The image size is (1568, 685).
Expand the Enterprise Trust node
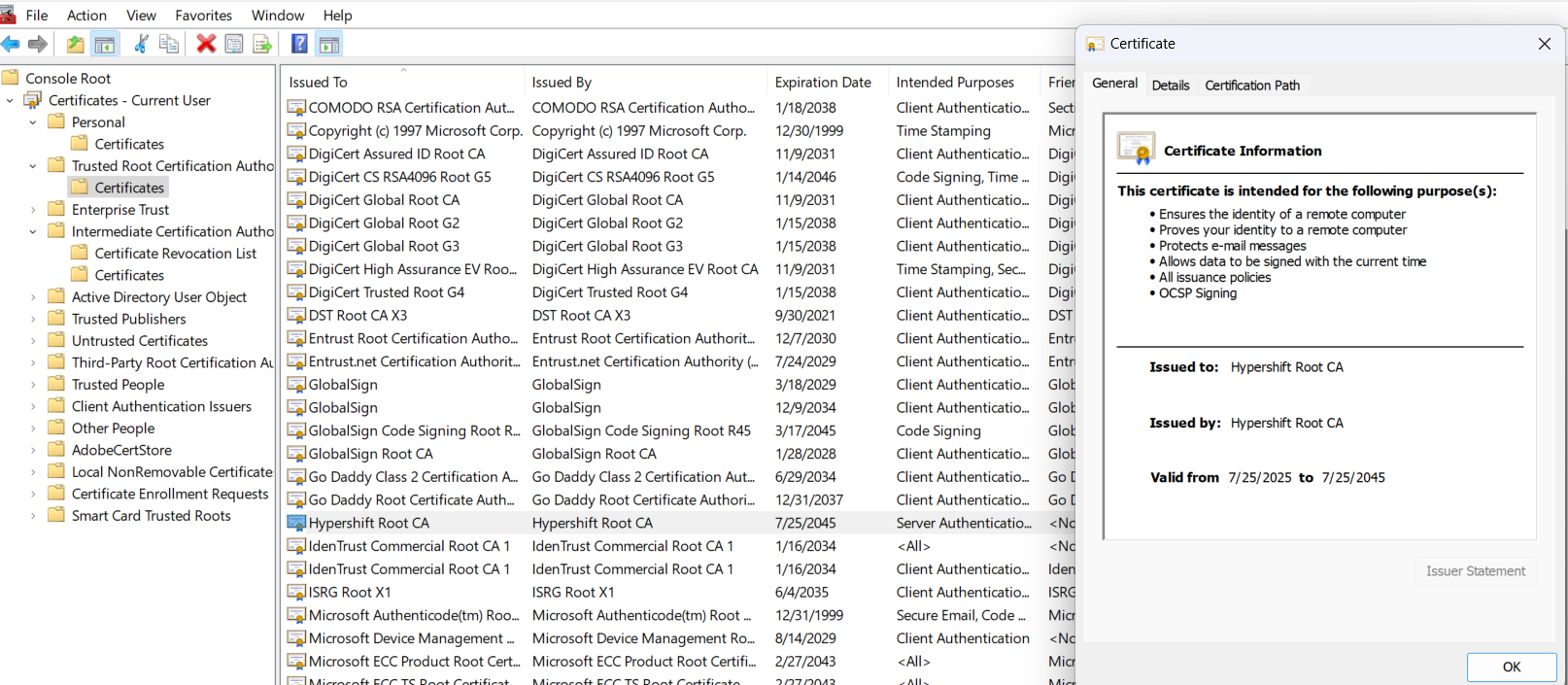33,210
